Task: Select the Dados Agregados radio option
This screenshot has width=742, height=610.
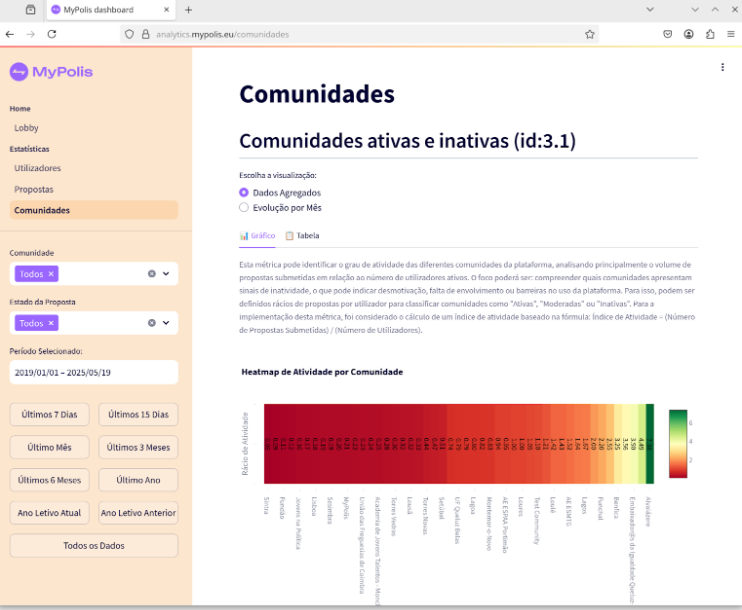Action: (244, 192)
